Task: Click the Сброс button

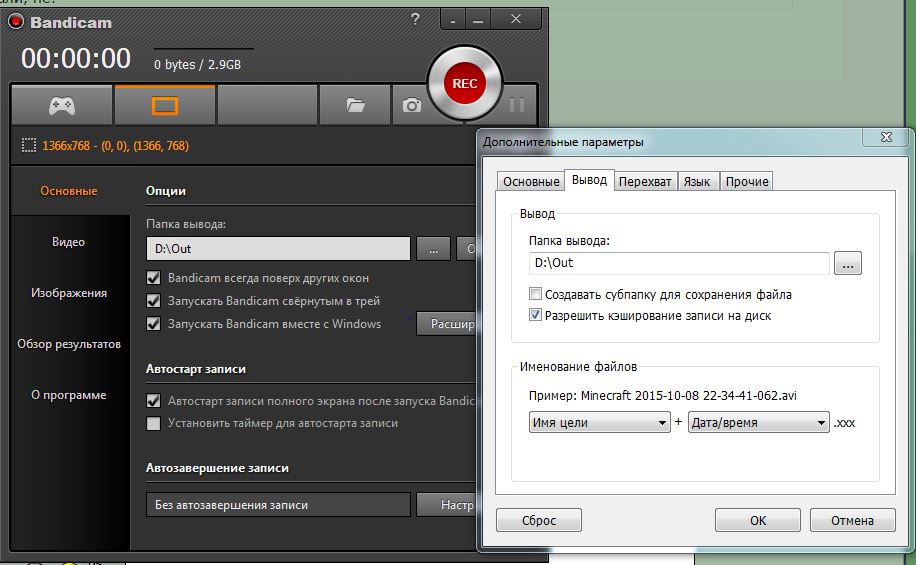Action: (x=539, y=520)
